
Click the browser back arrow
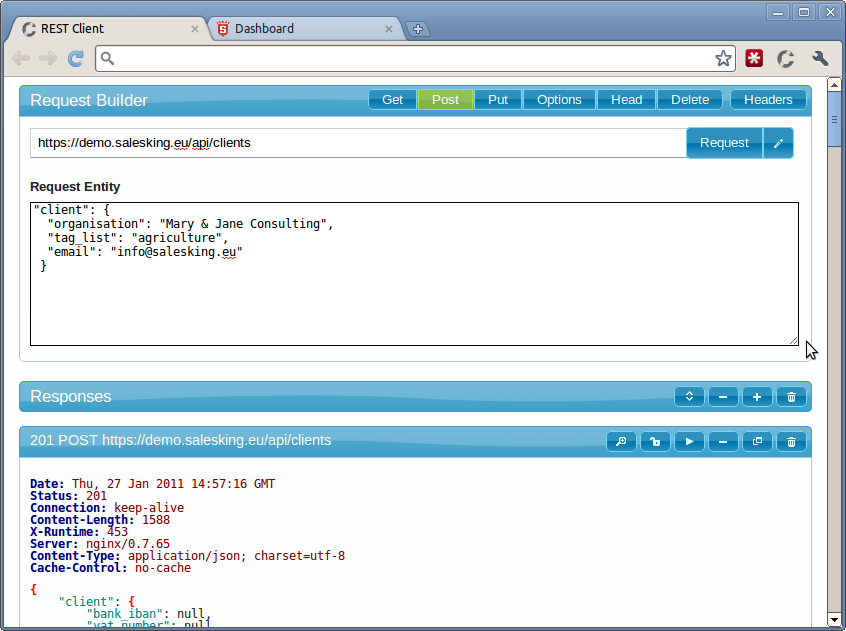pos(21,58)
